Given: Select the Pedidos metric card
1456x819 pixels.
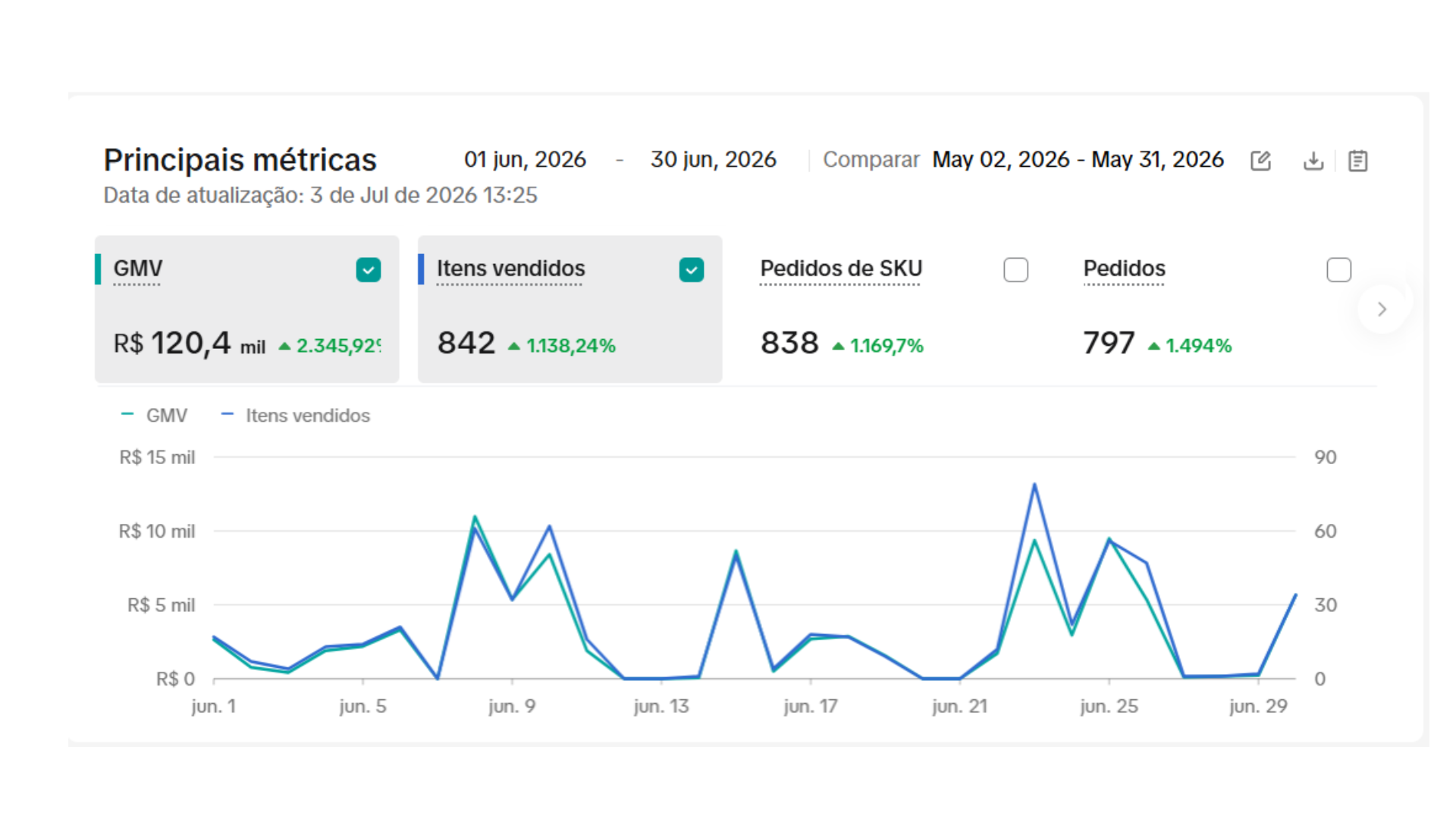Looking at the screenshot, I should [1216, 309].
